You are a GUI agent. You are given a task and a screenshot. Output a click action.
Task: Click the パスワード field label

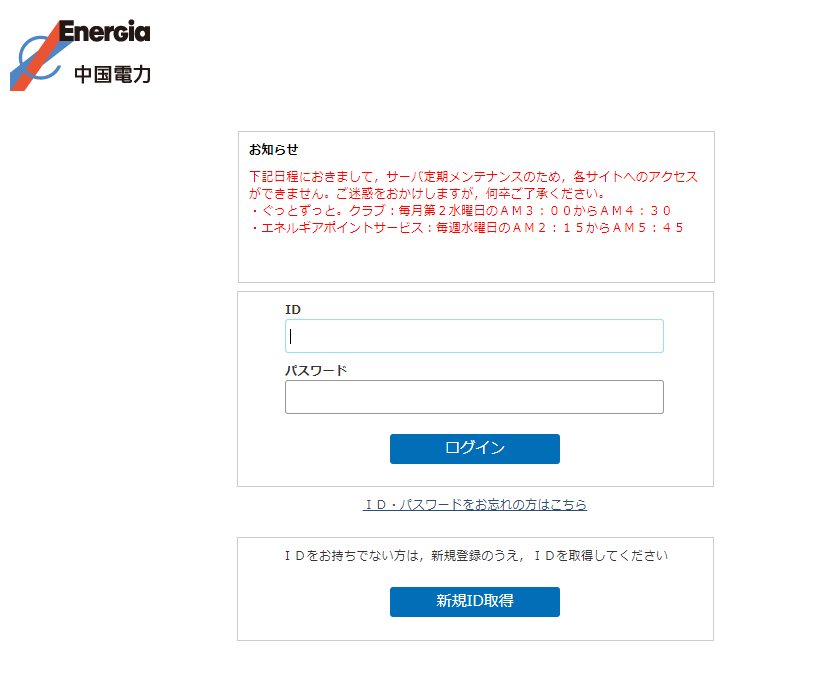[x=315, y=370]
